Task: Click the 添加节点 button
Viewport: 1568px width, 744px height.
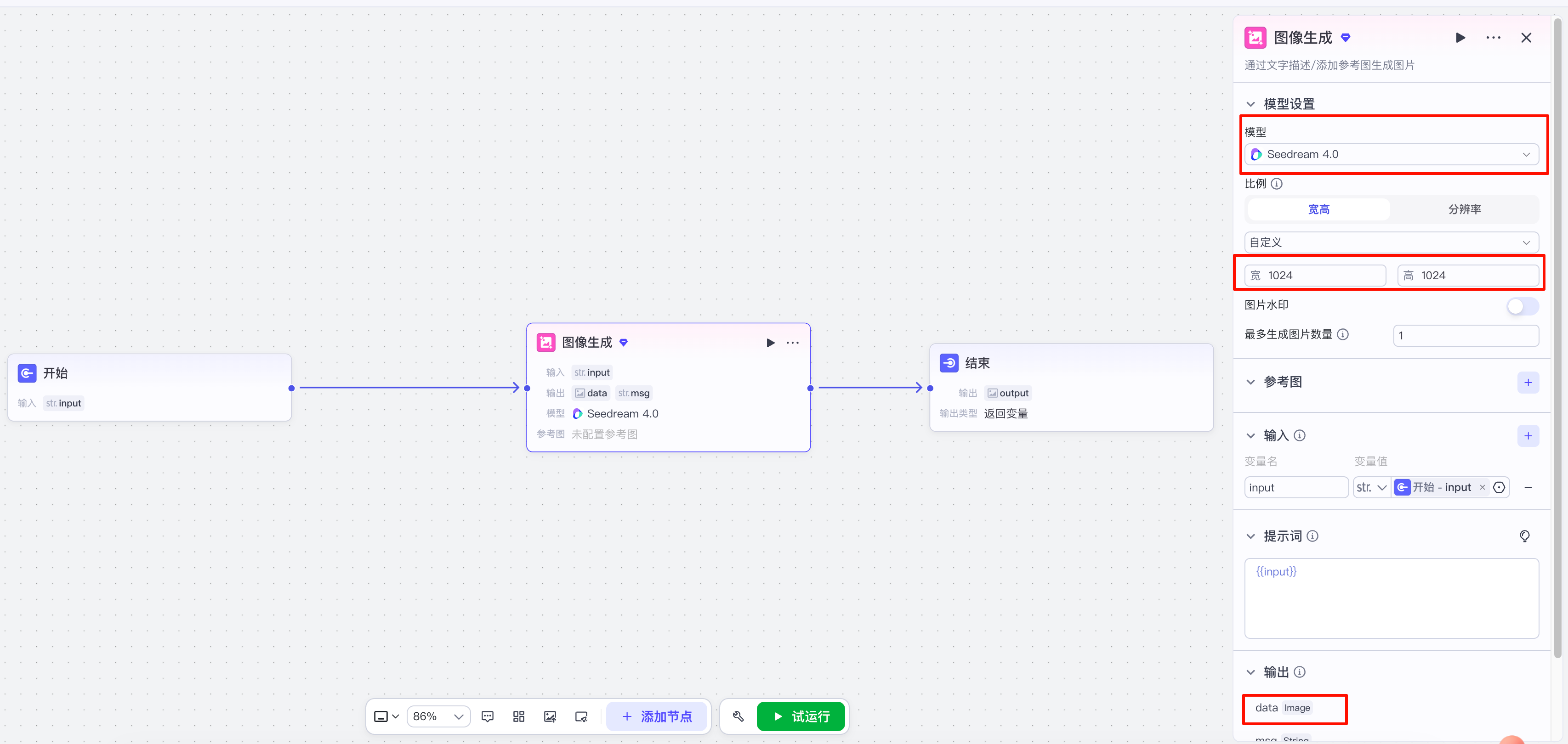Action: pos(657,716)
